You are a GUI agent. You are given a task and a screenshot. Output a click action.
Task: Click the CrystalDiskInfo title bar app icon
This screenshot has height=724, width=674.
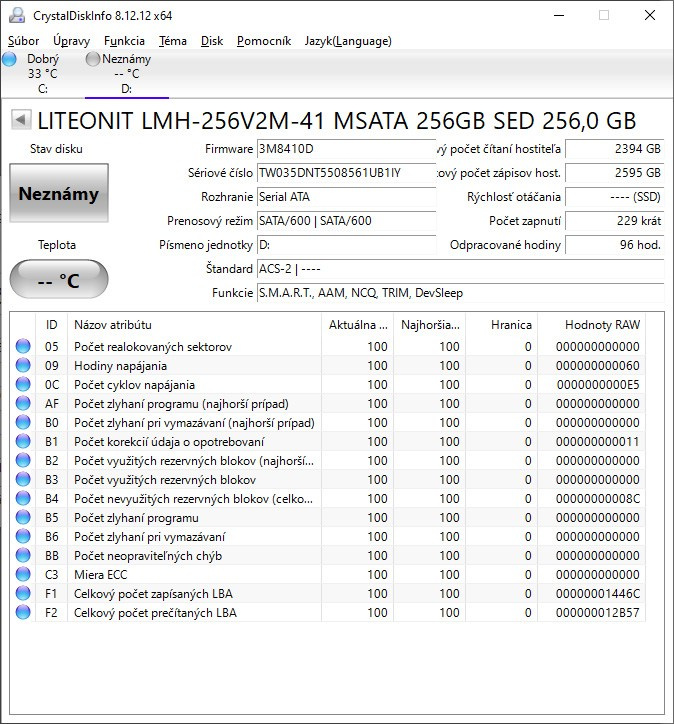coord(17,16)
